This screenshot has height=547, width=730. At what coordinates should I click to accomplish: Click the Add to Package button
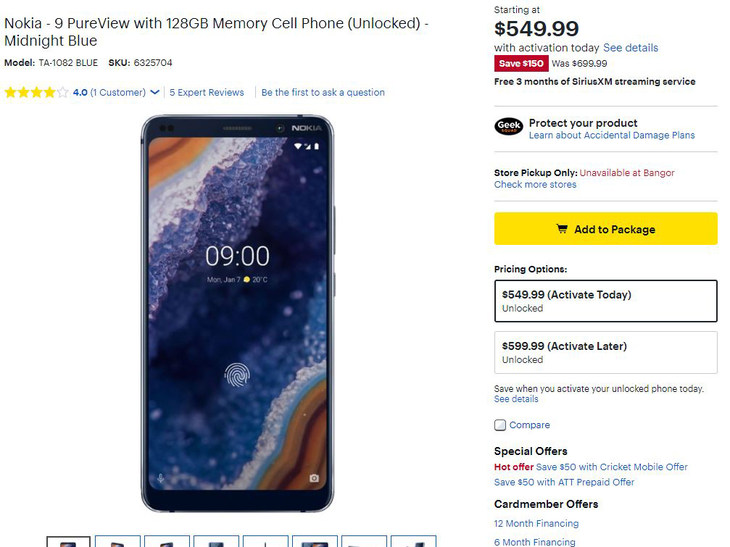click(x=606, y=229)
